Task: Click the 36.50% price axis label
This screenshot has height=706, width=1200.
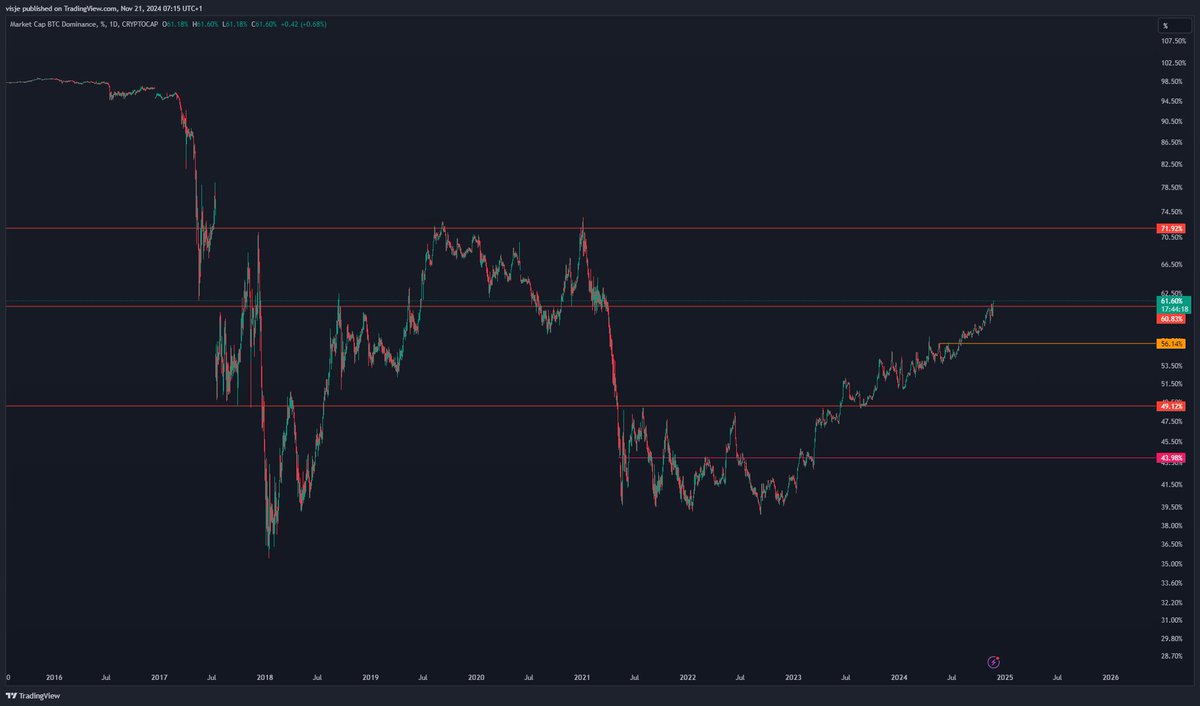Action: click(x=1172, y=544)
